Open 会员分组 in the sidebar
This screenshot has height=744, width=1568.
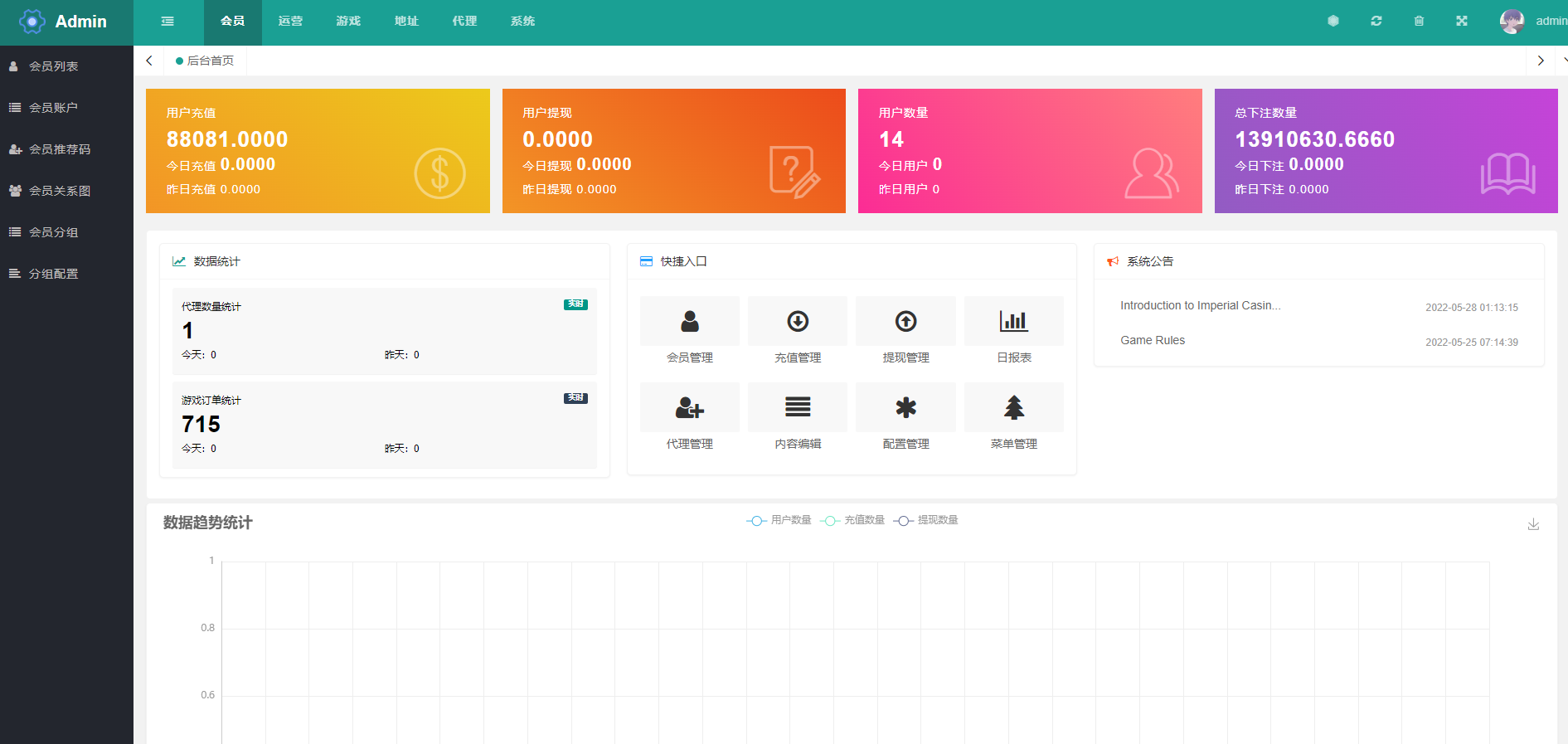click(66, 232)
